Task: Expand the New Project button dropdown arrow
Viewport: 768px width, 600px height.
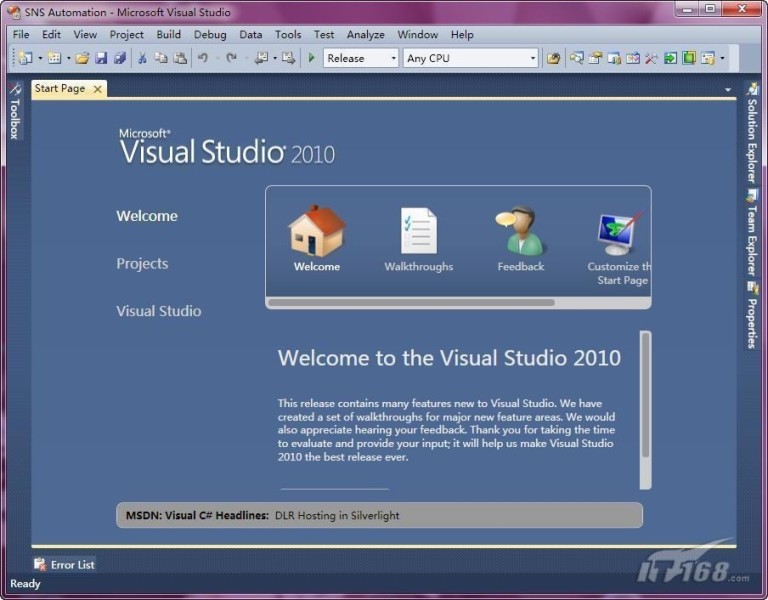Action: coord(40,58)
